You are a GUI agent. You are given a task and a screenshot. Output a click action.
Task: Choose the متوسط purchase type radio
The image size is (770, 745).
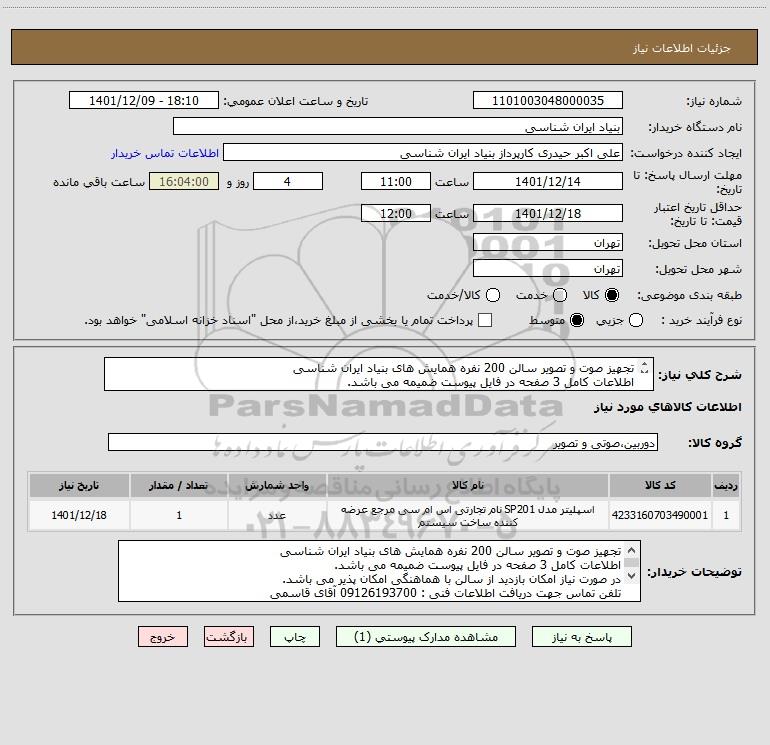(577, 320)
